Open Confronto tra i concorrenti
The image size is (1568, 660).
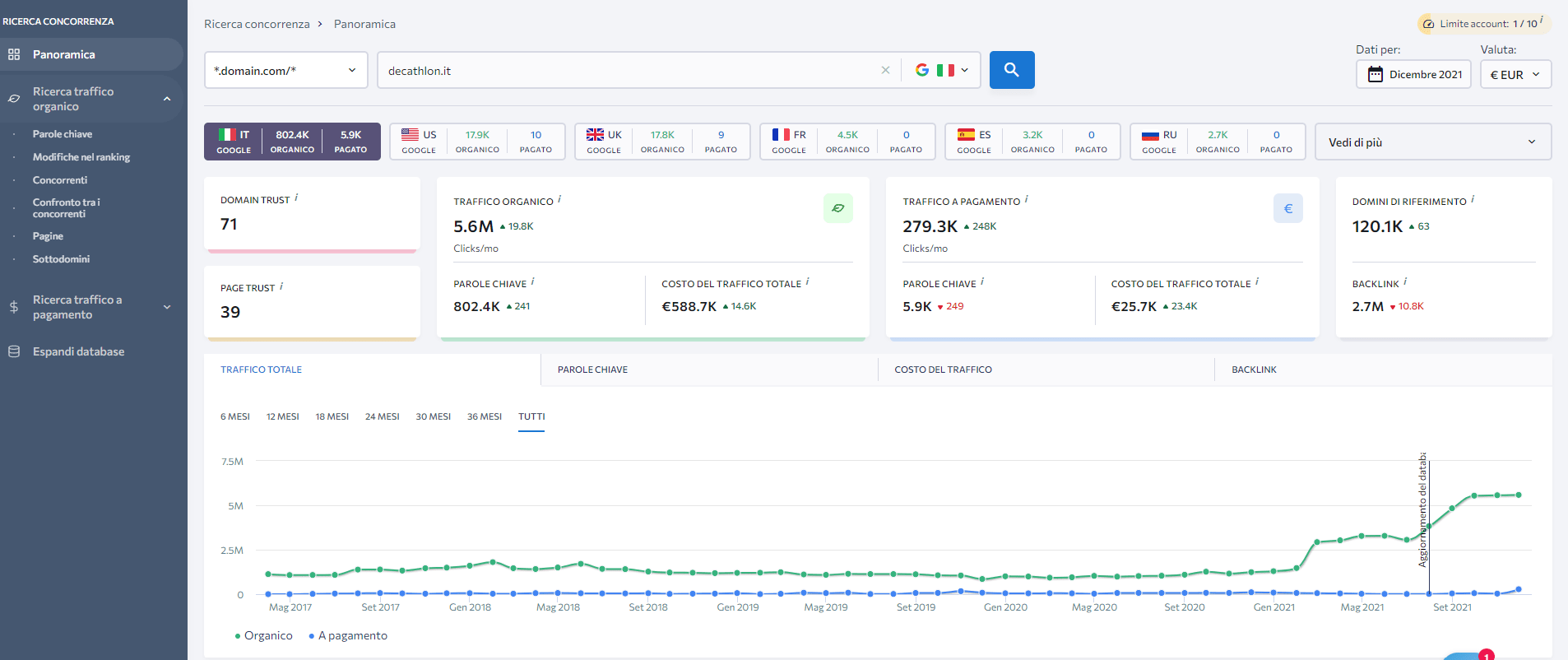pos(67,208)
